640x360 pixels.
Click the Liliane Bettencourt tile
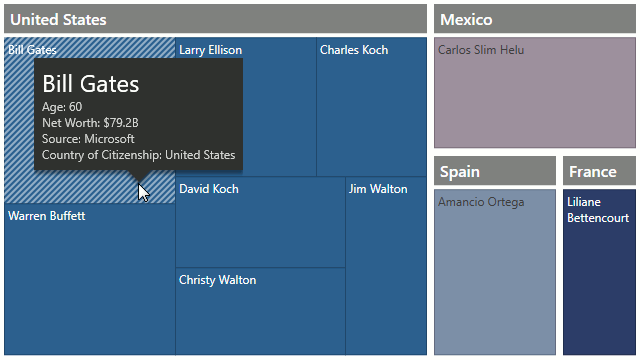point(599,272)
